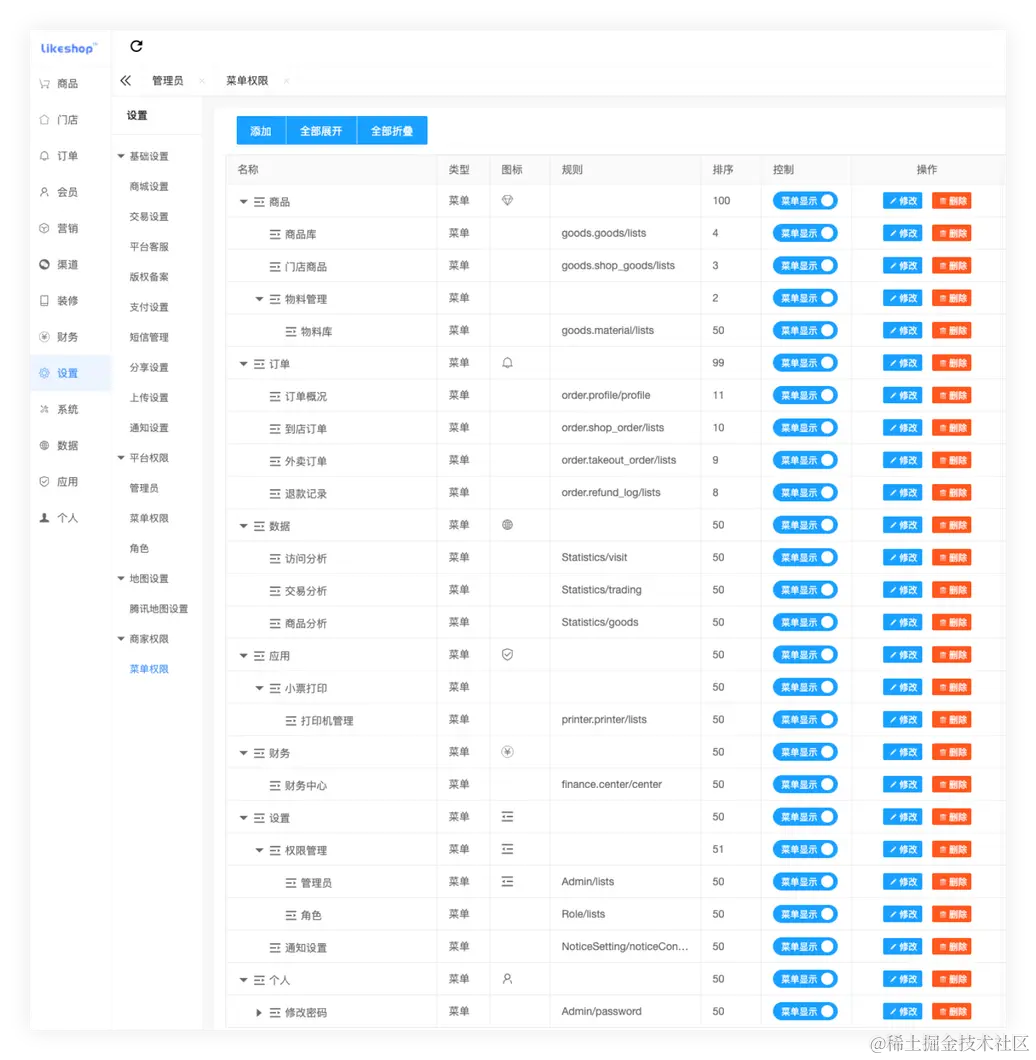
Task: Open 渠道 icon in sidebar
Action: click(45, 264)
